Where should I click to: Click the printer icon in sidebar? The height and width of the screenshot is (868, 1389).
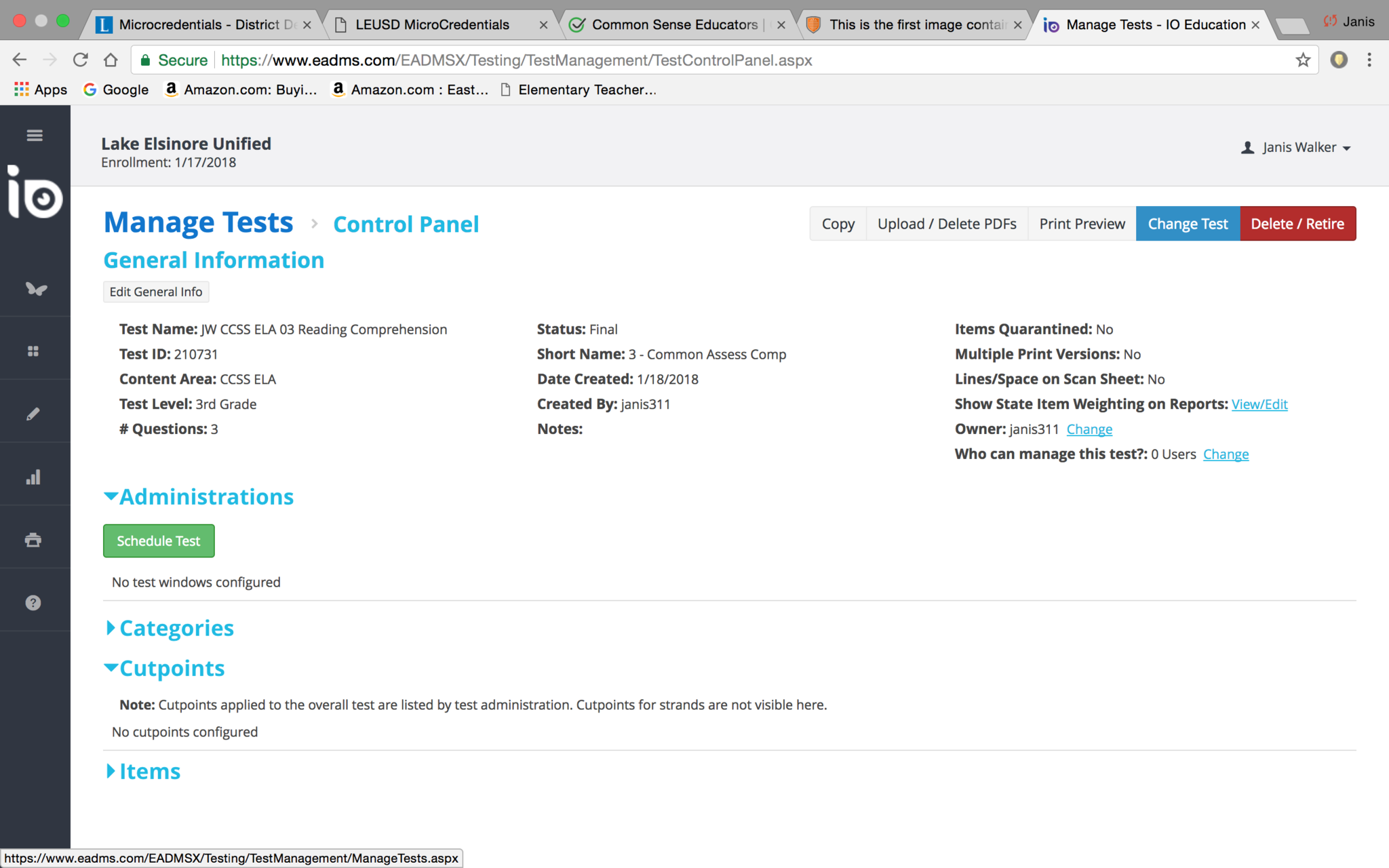pos(33,540)
